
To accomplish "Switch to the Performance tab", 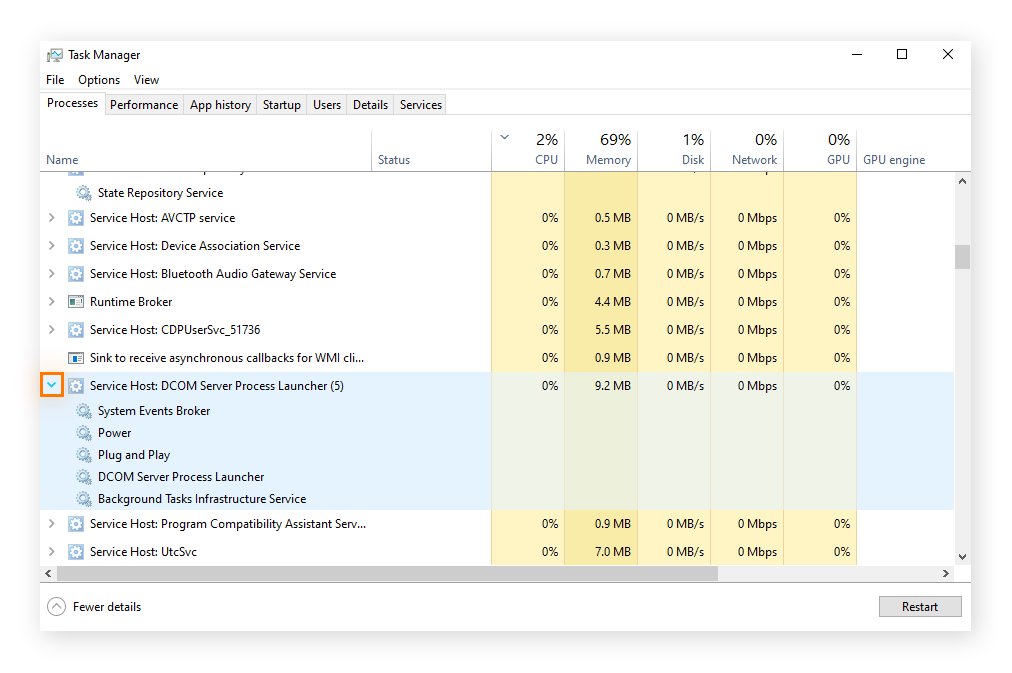I will point(144,105).
